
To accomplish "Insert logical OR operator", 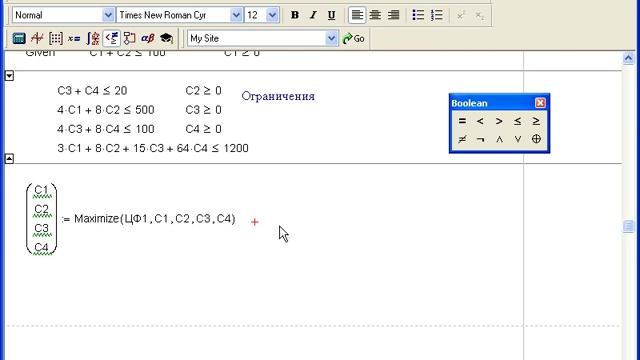I will coord(518,139).
